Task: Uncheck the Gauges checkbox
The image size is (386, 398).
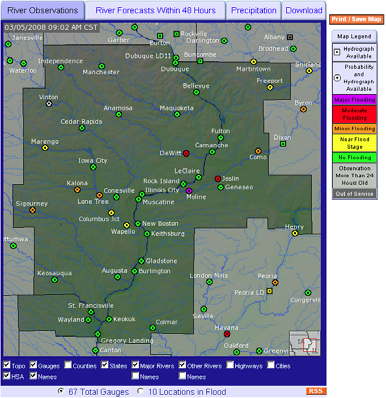Action: tap(33, 365)
